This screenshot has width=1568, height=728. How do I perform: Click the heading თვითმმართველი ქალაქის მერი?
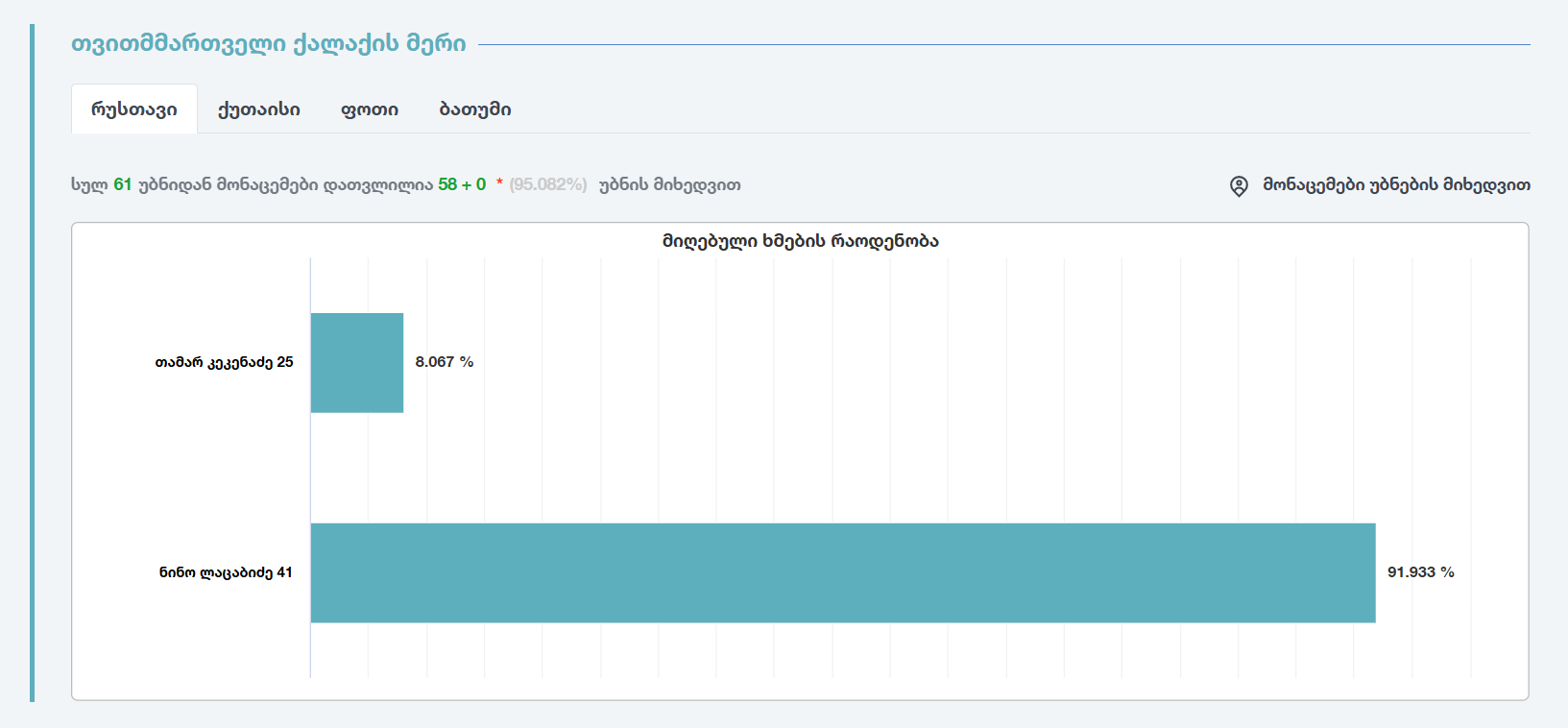tap(269, 44)
